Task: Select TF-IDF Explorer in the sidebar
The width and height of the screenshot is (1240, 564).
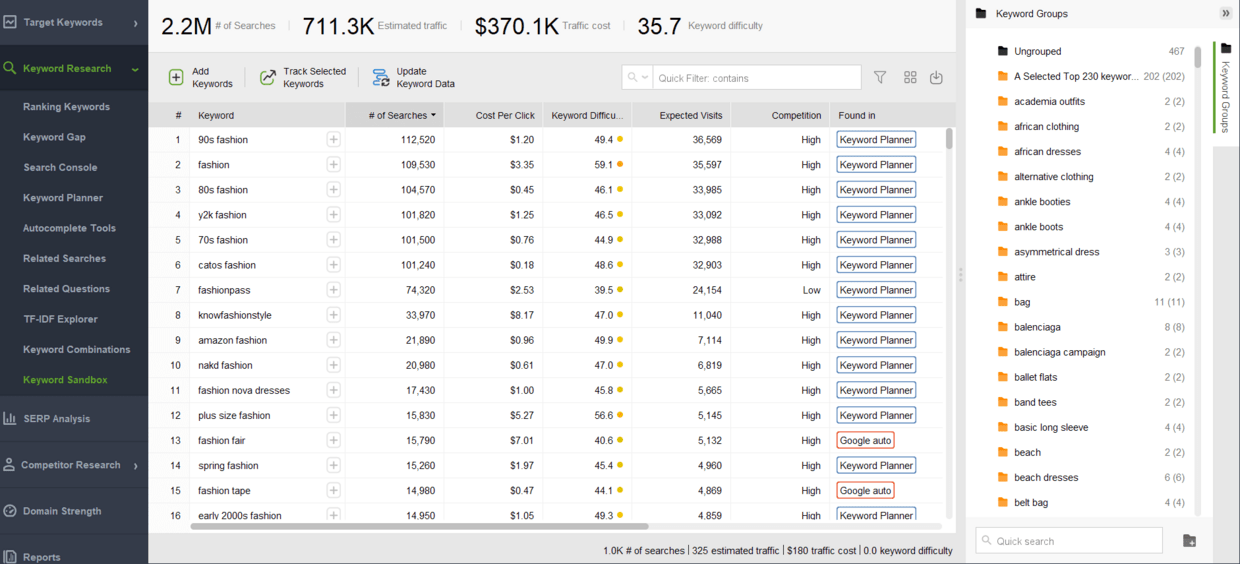Action: point(60,319)
